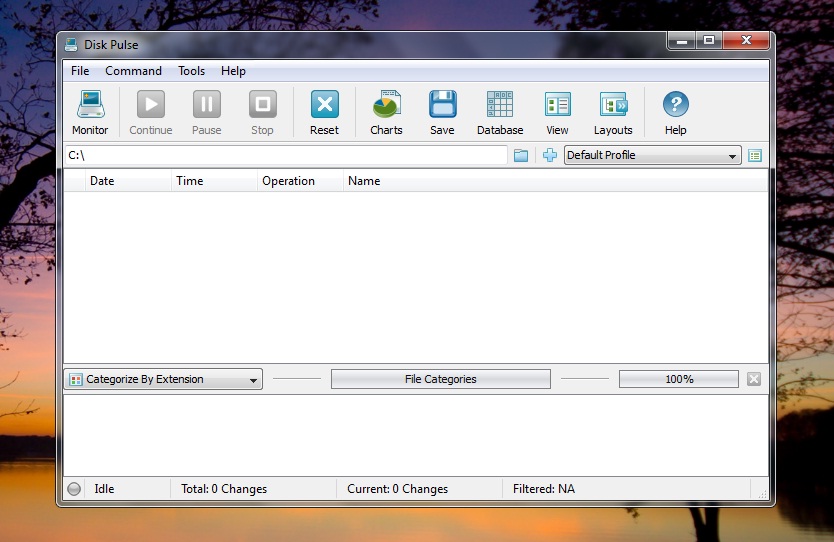Reset results with the Reset icon

pos(324,112)
